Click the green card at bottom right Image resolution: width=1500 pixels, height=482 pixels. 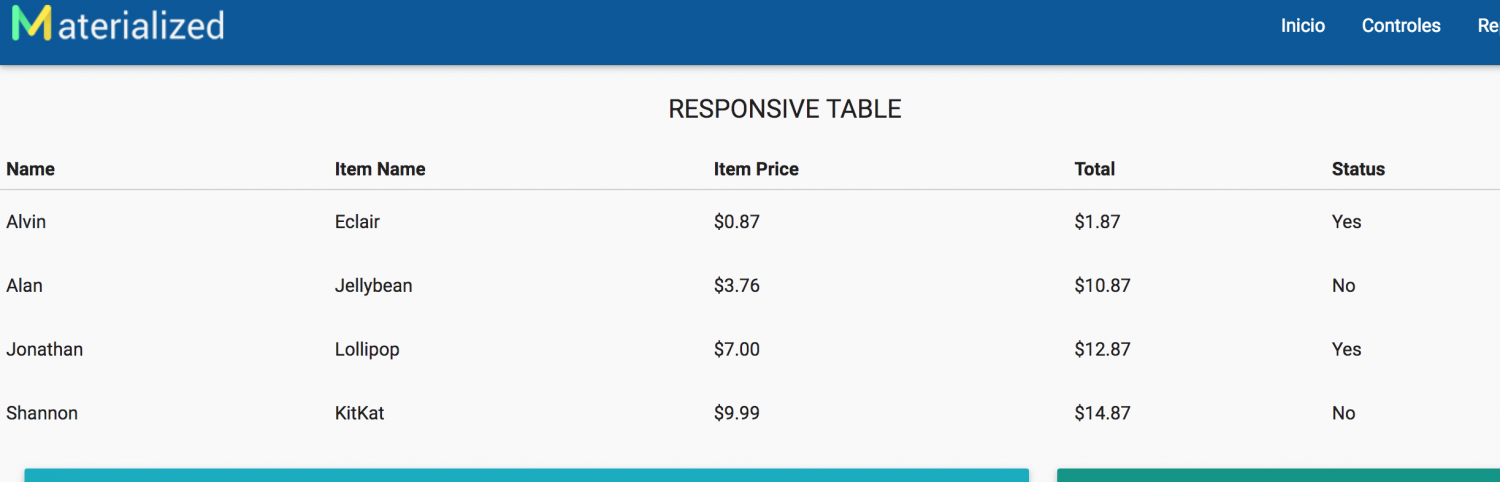point(1278,475)
